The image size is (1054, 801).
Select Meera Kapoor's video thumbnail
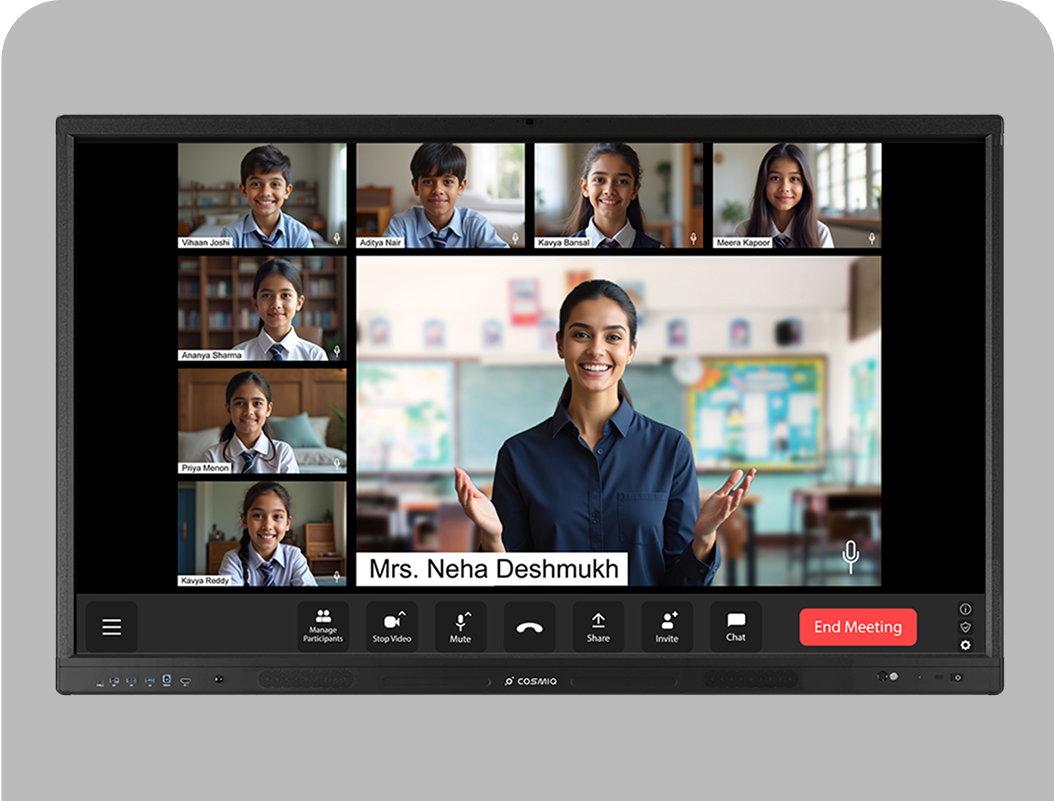click(x=797, y=194)
